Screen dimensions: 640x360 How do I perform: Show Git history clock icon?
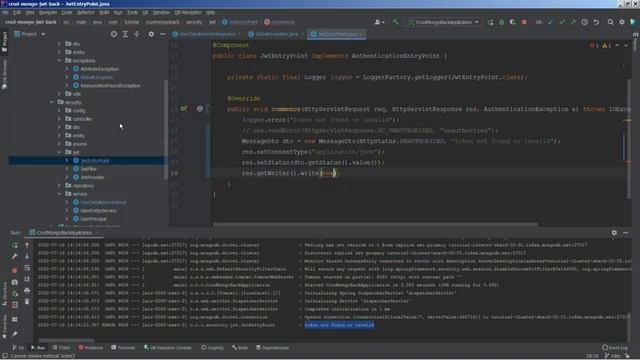(x=584, y=22)
